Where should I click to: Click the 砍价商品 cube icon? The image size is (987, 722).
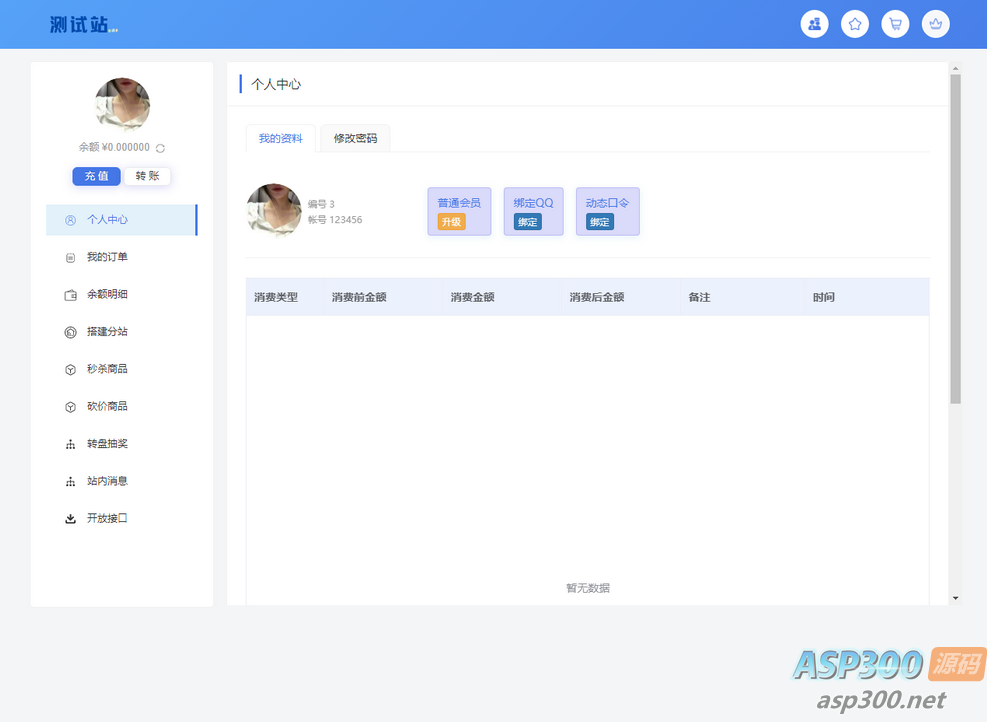70,407
